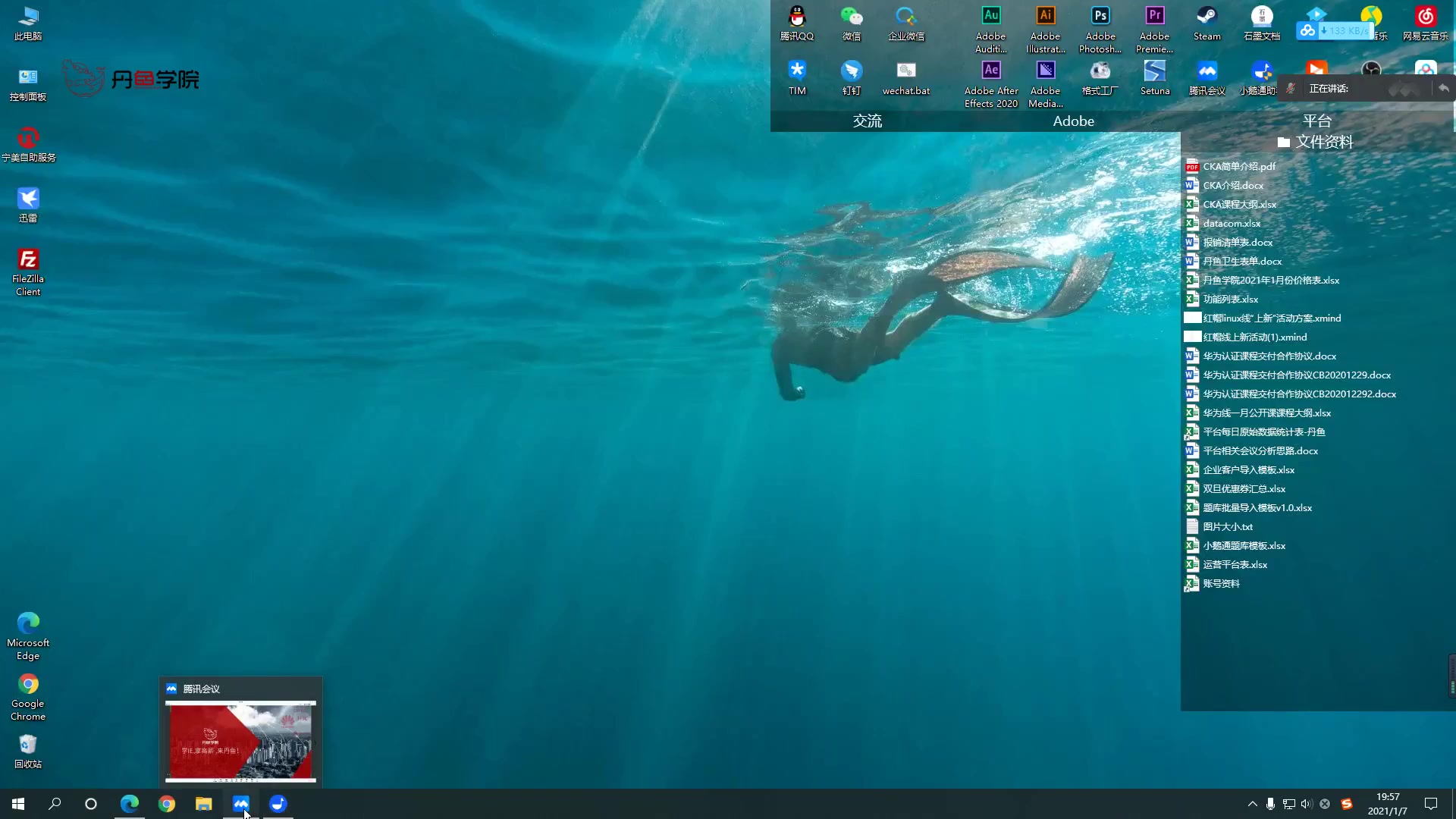This screenshot has height=819, width=1456.
Task: Open CKA课程大纲.xlsx file
Action: pyautogui.click(x=1230, y=204)
